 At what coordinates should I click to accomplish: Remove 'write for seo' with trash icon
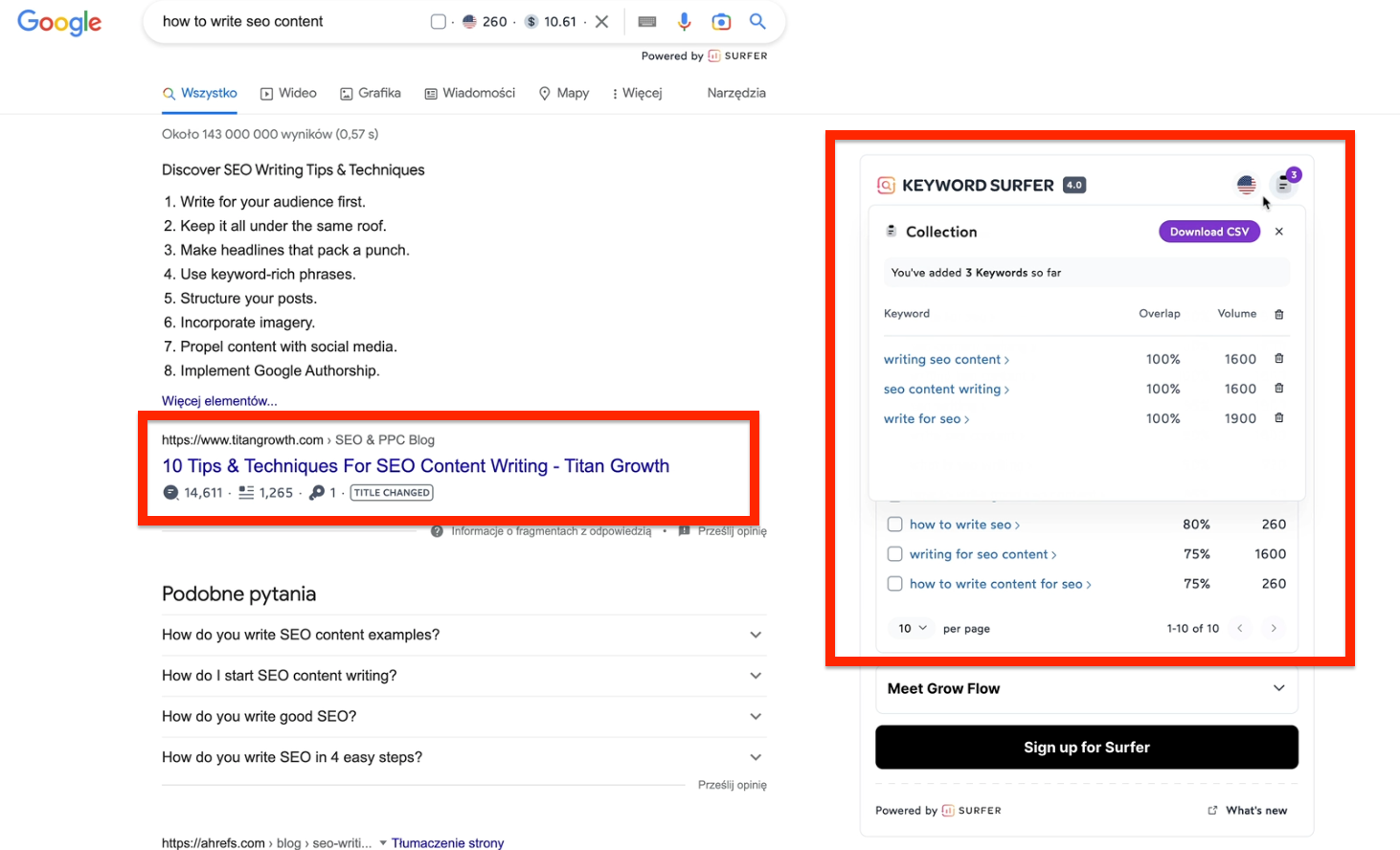[1279, 418]
